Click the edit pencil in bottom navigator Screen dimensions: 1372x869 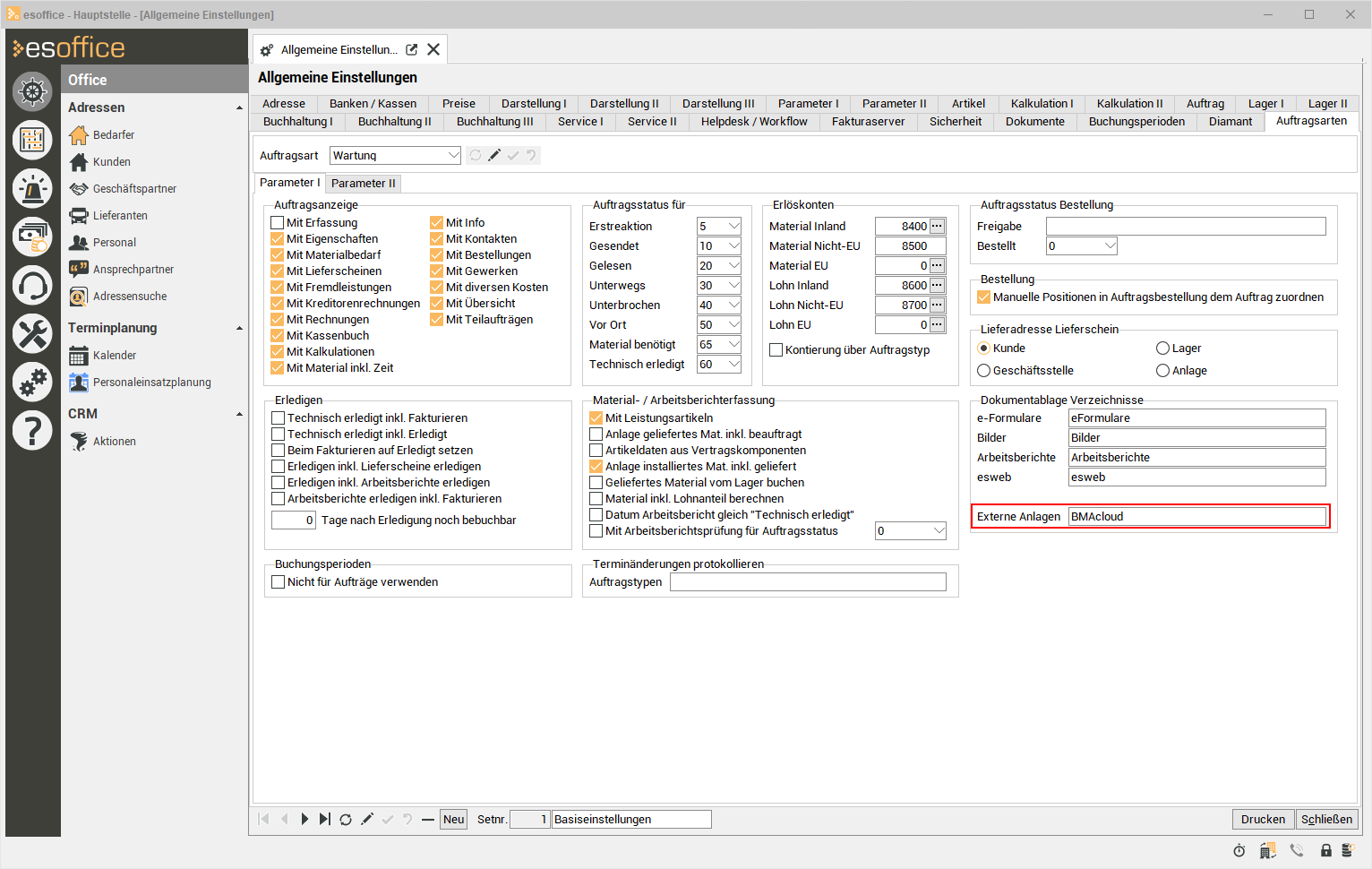[367, 820]
